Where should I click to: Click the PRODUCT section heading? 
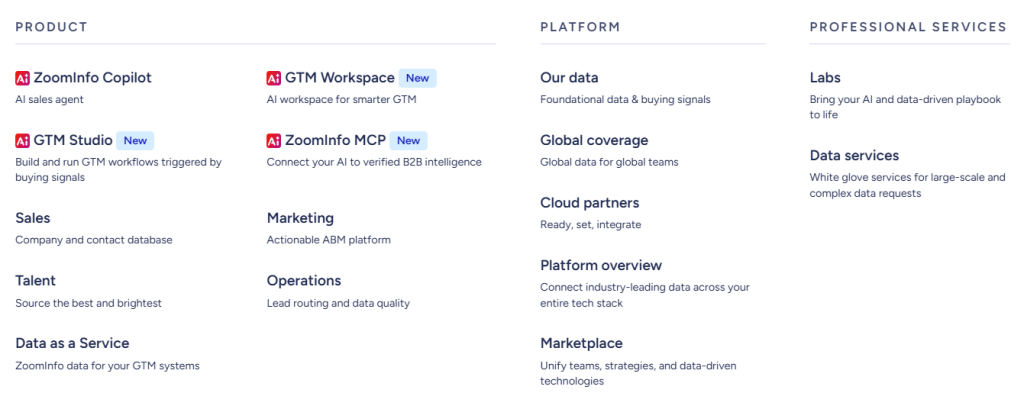pyautogui.click(x=52, y=27)
